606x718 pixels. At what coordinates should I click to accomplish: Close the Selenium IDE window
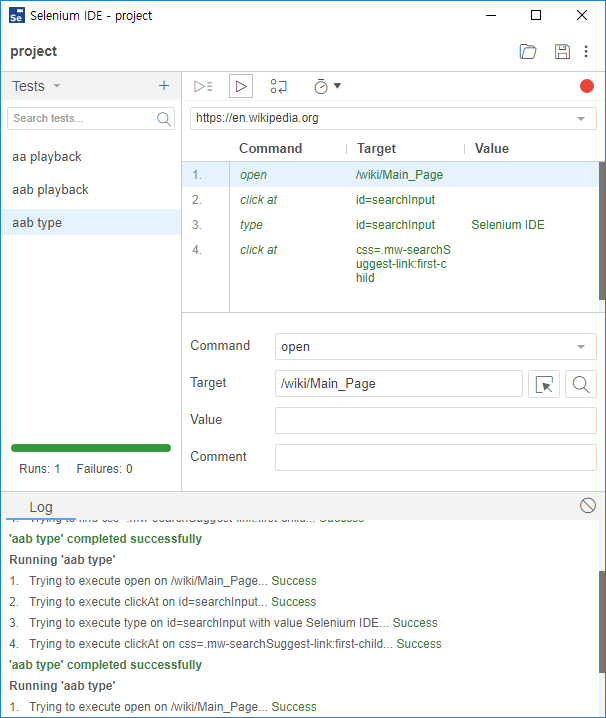pyautogui.click(x=582, y=15)
